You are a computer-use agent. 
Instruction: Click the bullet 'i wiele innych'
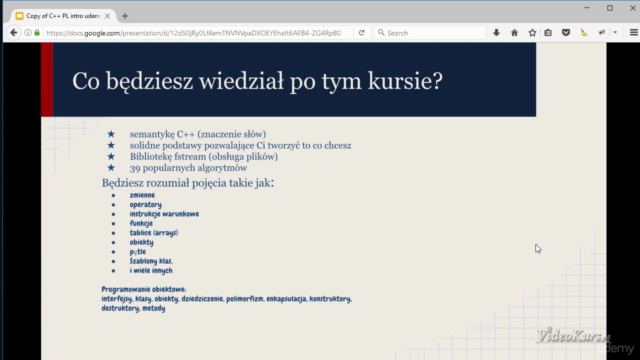point(151,270)
